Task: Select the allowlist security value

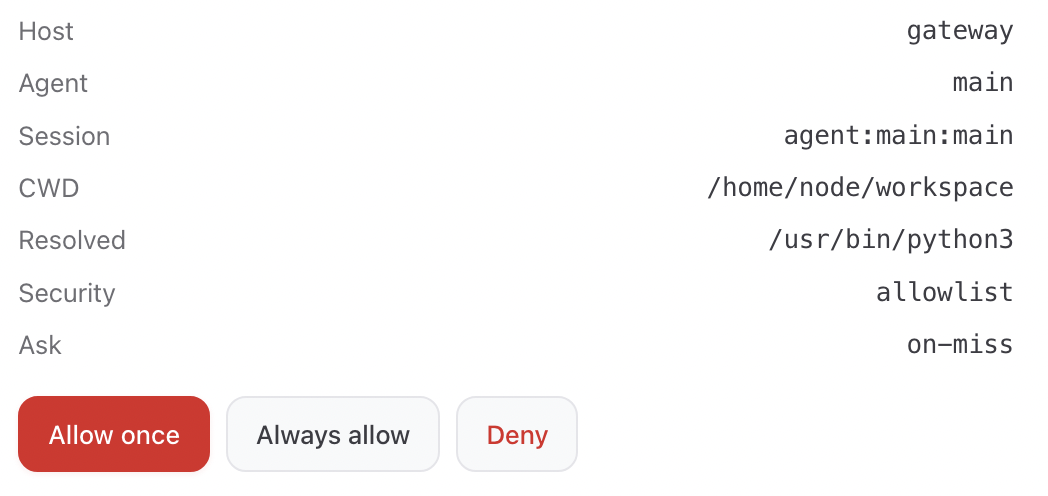Action: coord(945,293)
